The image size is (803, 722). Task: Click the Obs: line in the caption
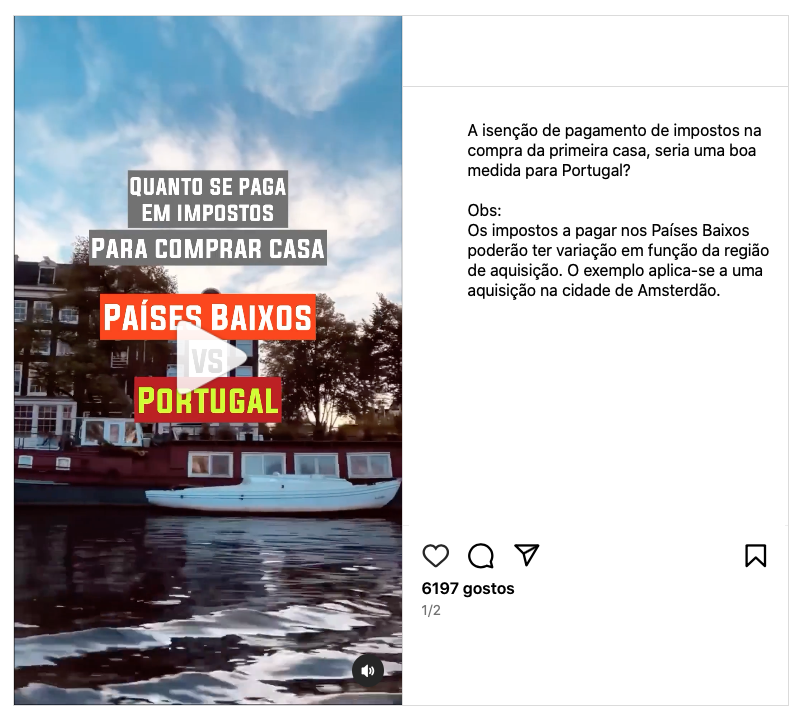point(484,210)
